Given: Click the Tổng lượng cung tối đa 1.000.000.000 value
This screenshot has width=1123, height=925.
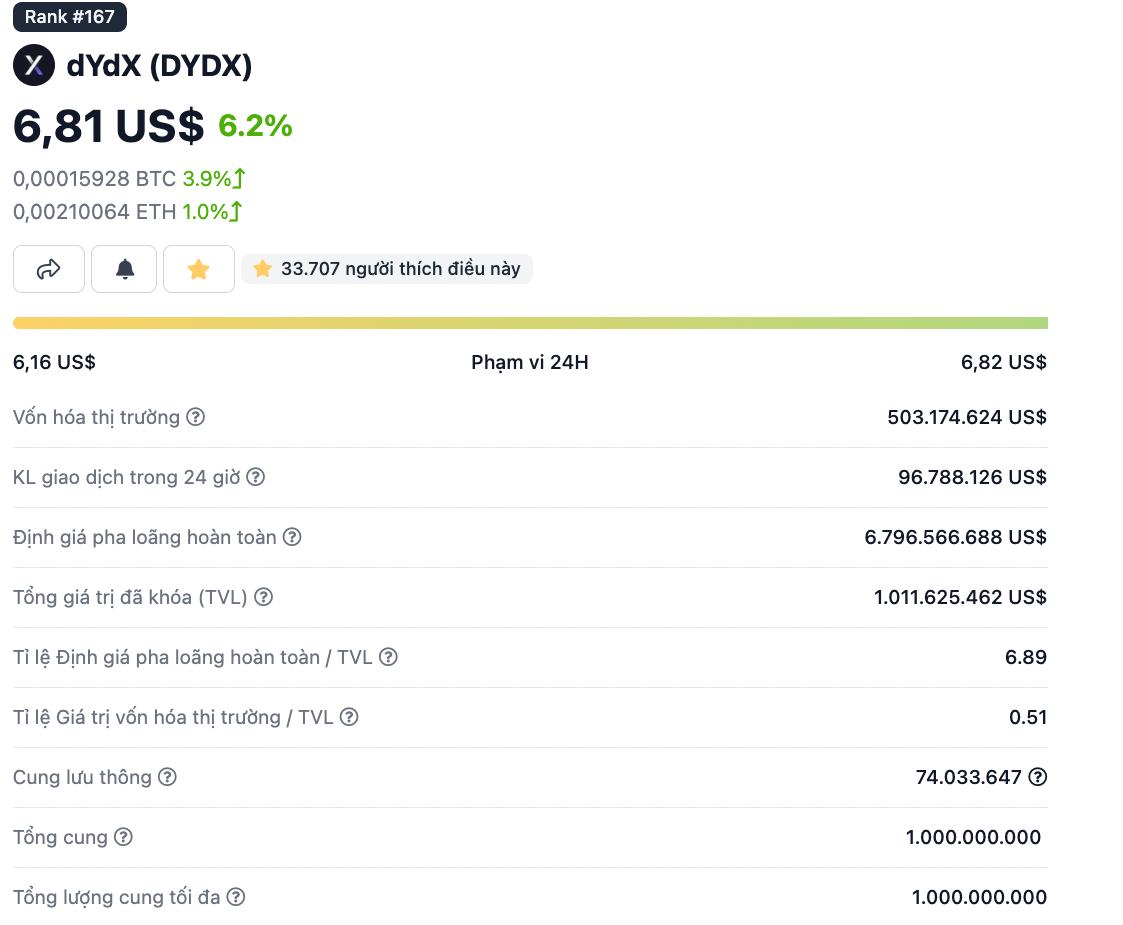Looking at the screenshot, I should point(979,897).
